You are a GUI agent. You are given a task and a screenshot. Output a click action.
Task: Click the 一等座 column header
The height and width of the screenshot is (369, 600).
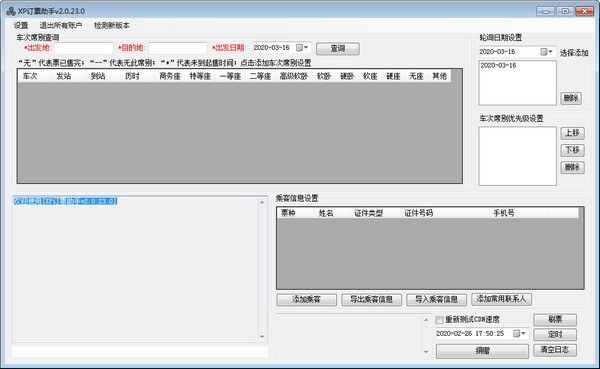(x=230, y=76)
